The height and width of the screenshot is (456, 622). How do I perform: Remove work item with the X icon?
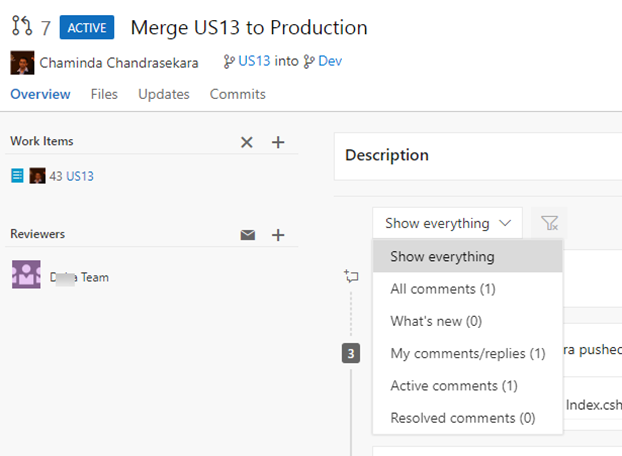click(247, 142)
